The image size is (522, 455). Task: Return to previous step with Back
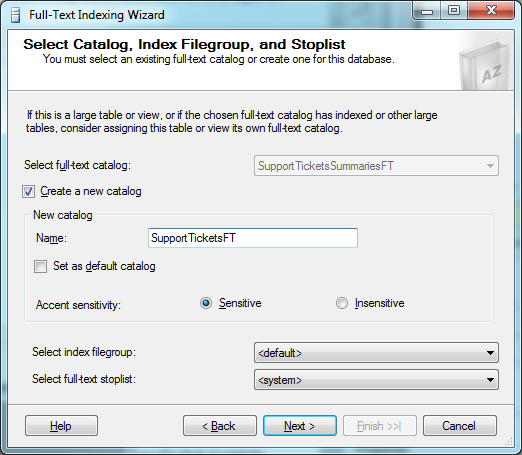coord(220,426)
